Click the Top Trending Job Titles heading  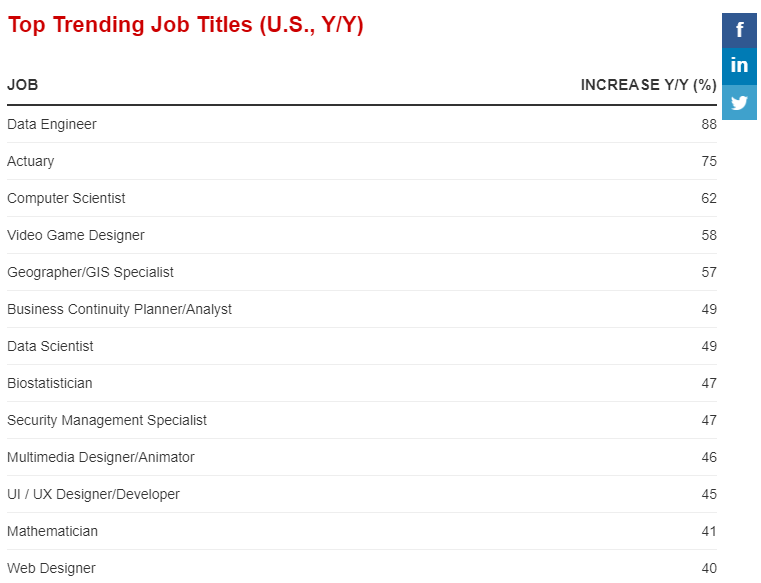tap(185, 25)
